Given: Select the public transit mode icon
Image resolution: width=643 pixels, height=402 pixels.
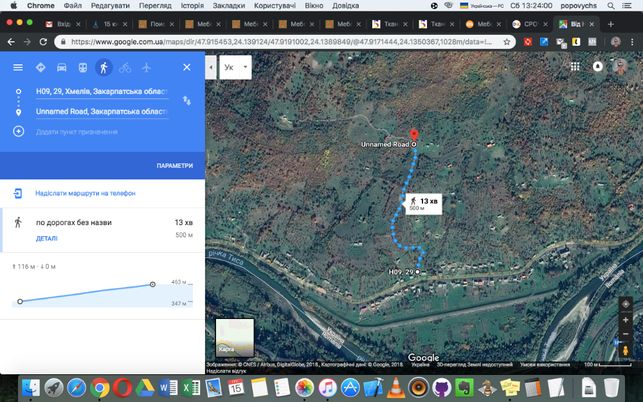Looking at the screenshot, I should [83, 67].
